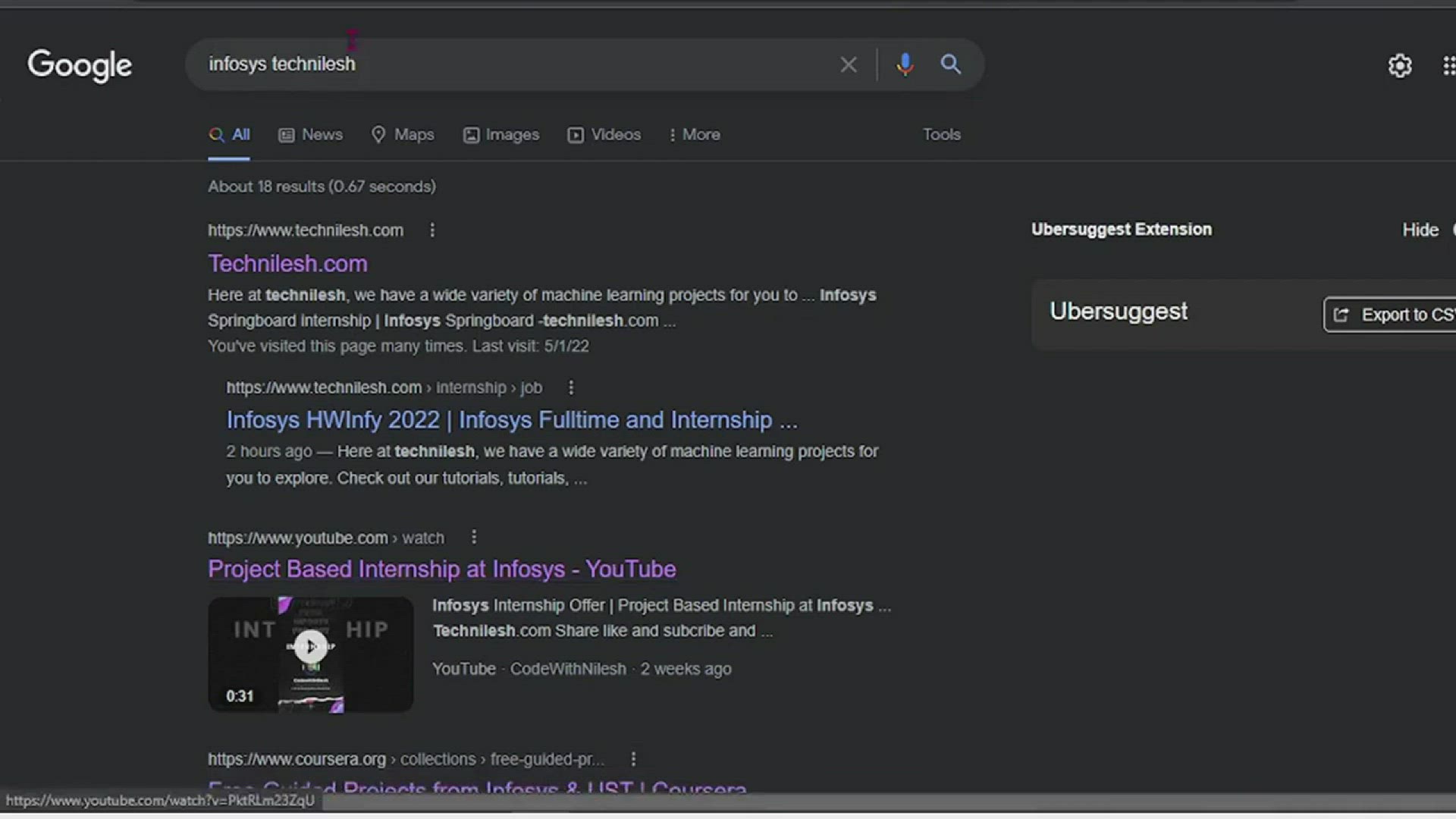Viewport: 1456px width, 819px height.
Task: Play the Infosys internship video thumbnail
Action: point(310,647)
